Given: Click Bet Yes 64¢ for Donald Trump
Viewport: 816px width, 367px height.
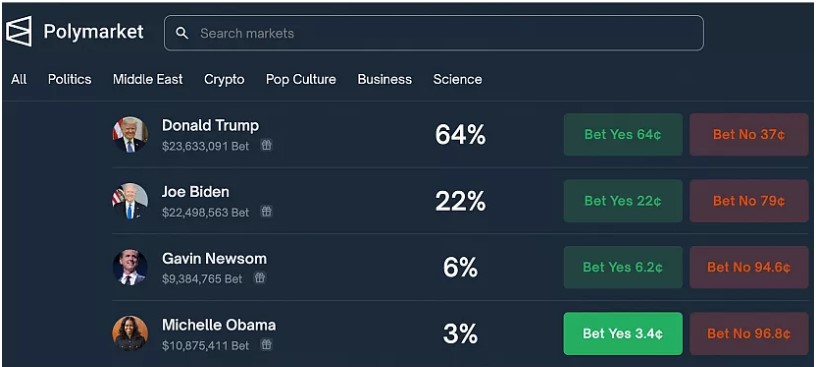Looking at the screenshot, I should point(623,134).
